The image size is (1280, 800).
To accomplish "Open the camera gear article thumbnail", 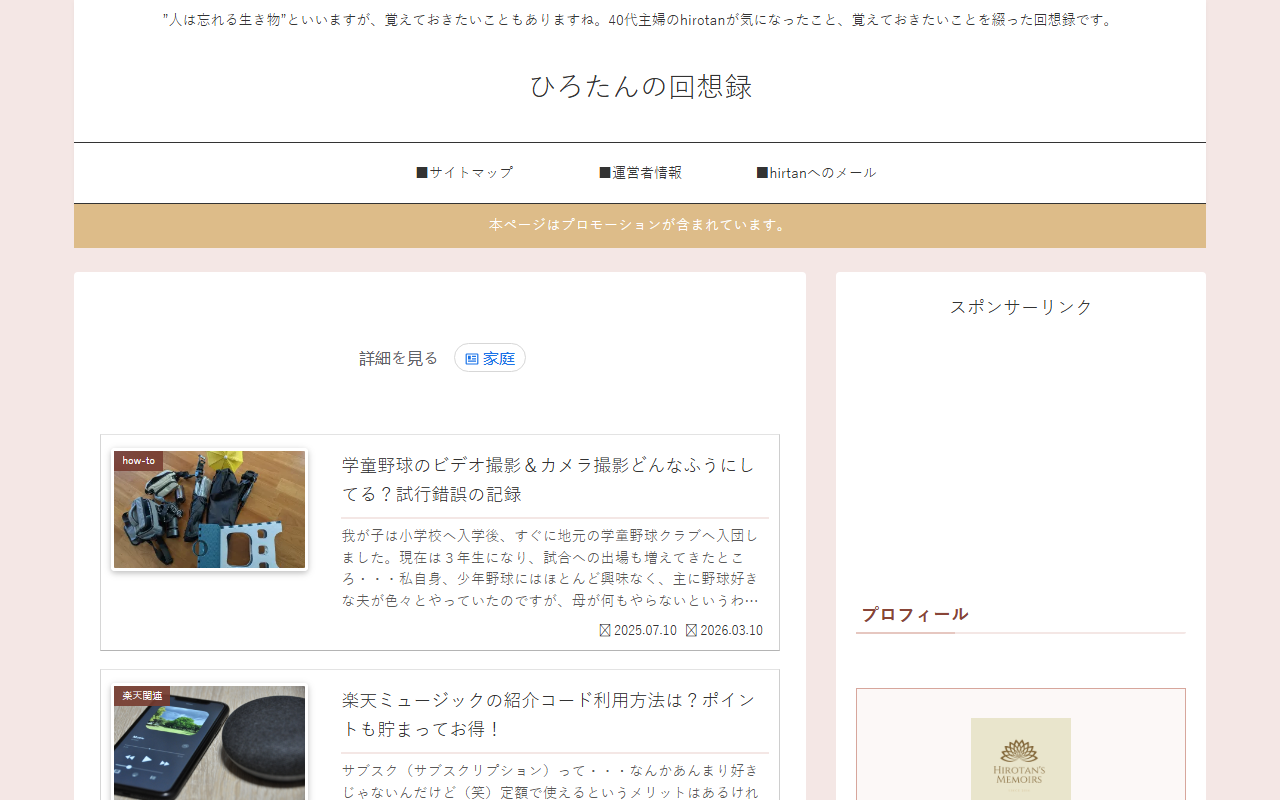I will (209, 509).
